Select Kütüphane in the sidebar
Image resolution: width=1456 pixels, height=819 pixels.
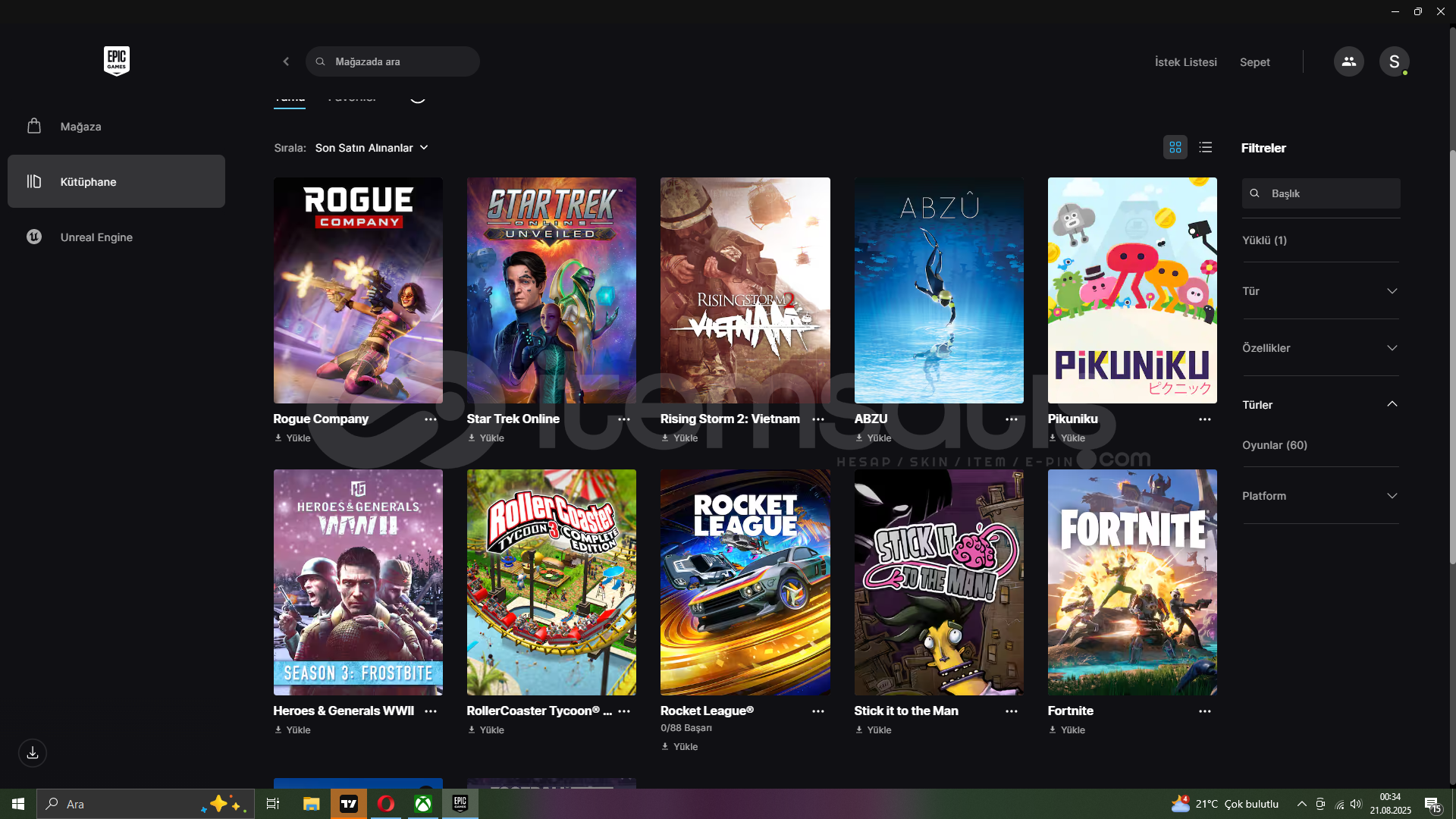tap(116, 181)
